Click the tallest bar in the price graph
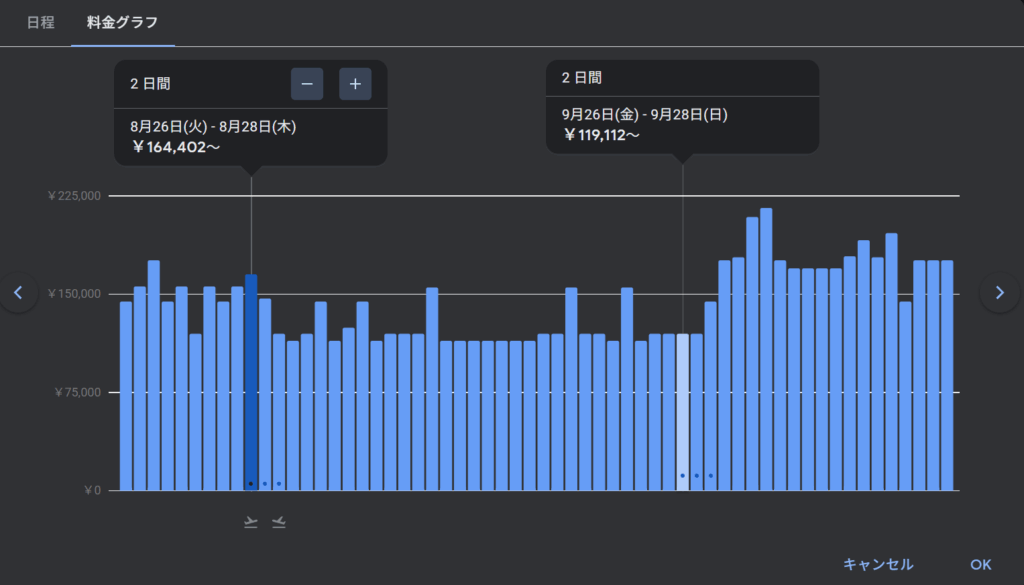 pyautogui.click(x=766, y=350)
